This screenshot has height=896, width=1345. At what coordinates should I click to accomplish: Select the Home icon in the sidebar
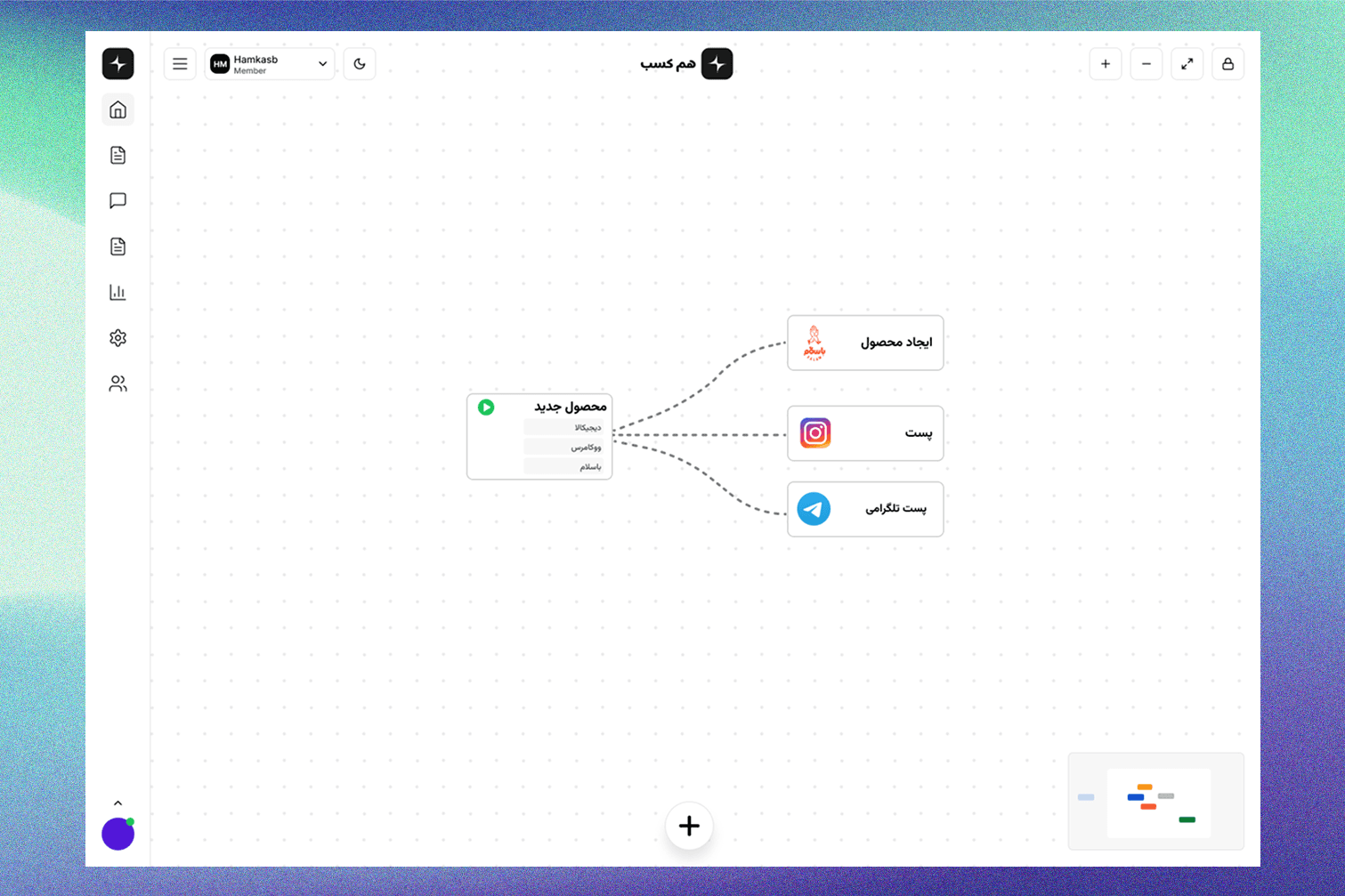(117, 109)
